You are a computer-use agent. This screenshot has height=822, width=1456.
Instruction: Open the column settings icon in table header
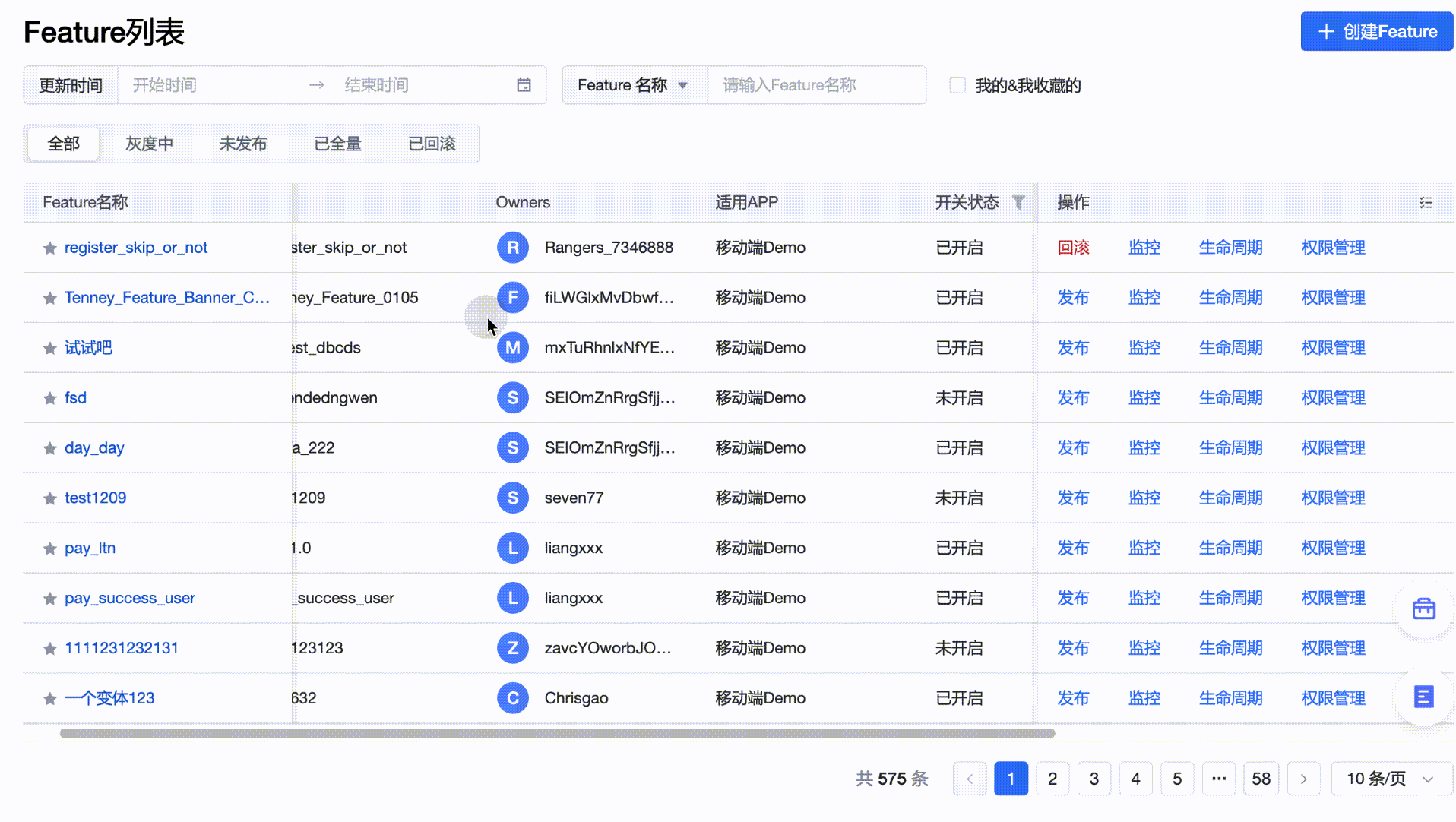tap(1426, 203)
